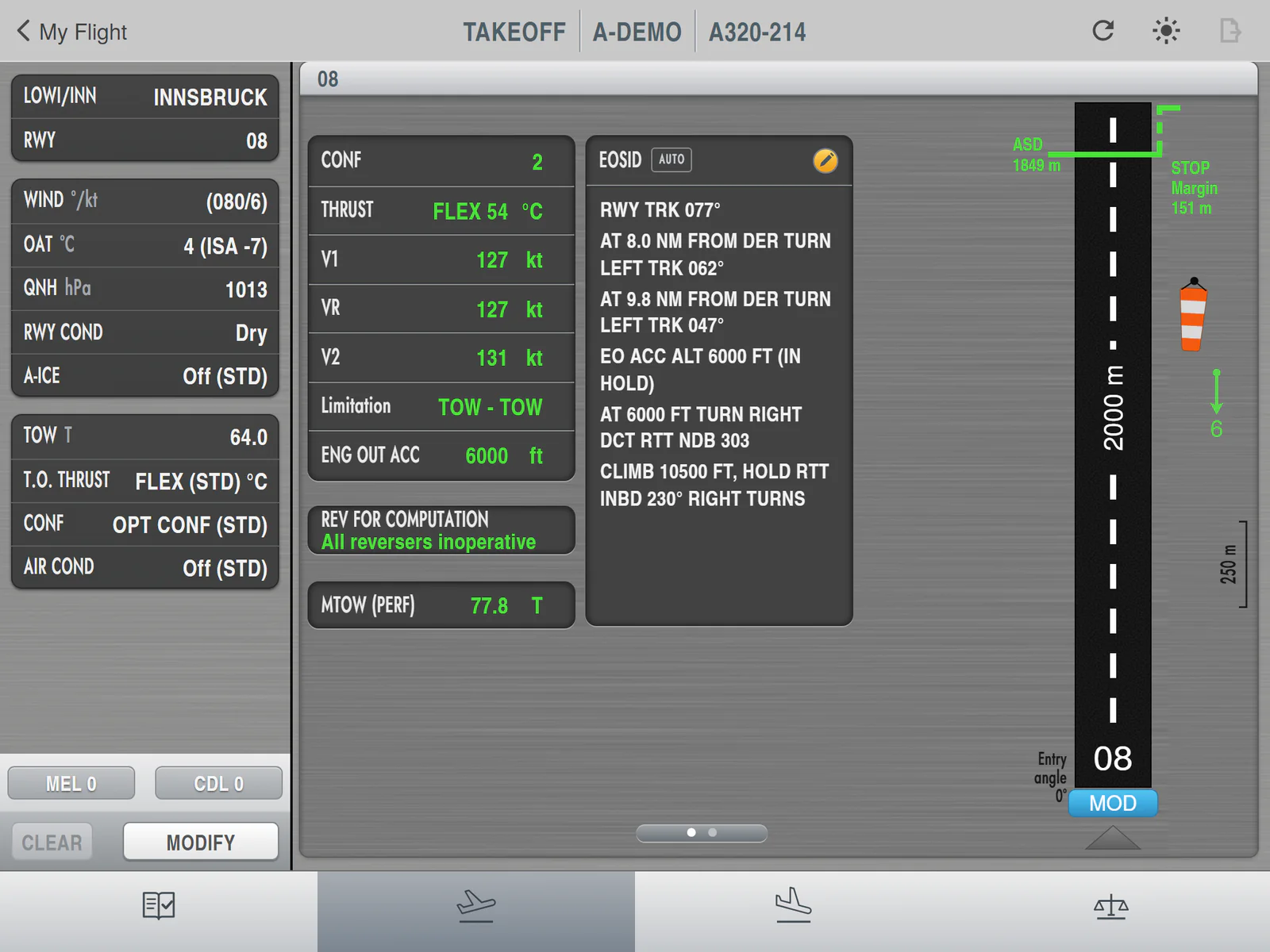Click the STOP Margin 151 m label

pos(1194,188)
